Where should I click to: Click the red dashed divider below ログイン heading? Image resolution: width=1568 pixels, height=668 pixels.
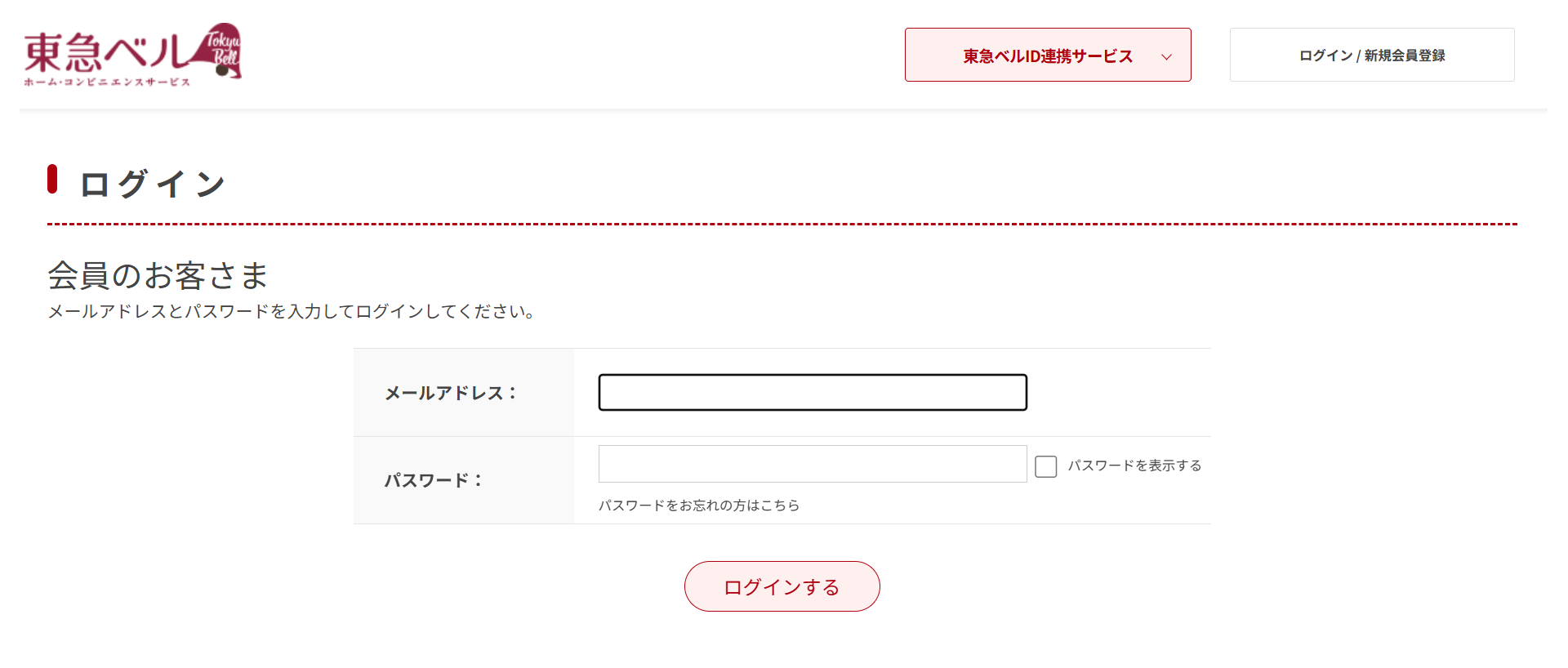(x=782, y=224)
